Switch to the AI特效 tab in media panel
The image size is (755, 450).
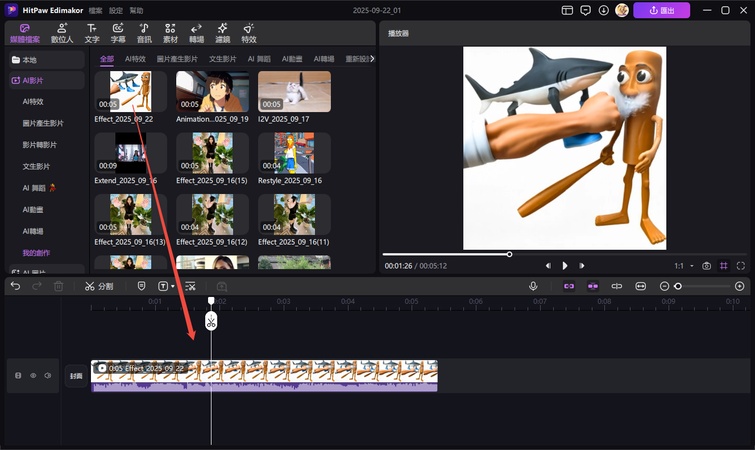point(135,59)
